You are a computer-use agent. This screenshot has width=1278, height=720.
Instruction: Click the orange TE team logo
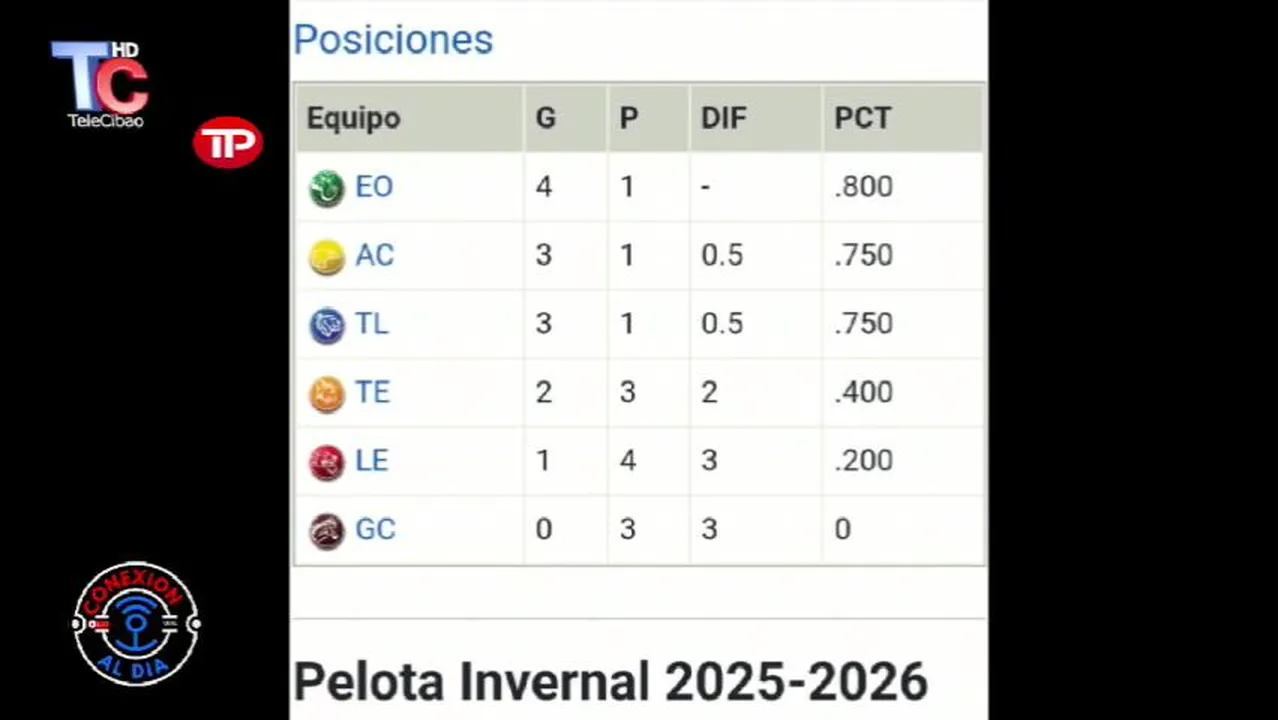(326, 394)
